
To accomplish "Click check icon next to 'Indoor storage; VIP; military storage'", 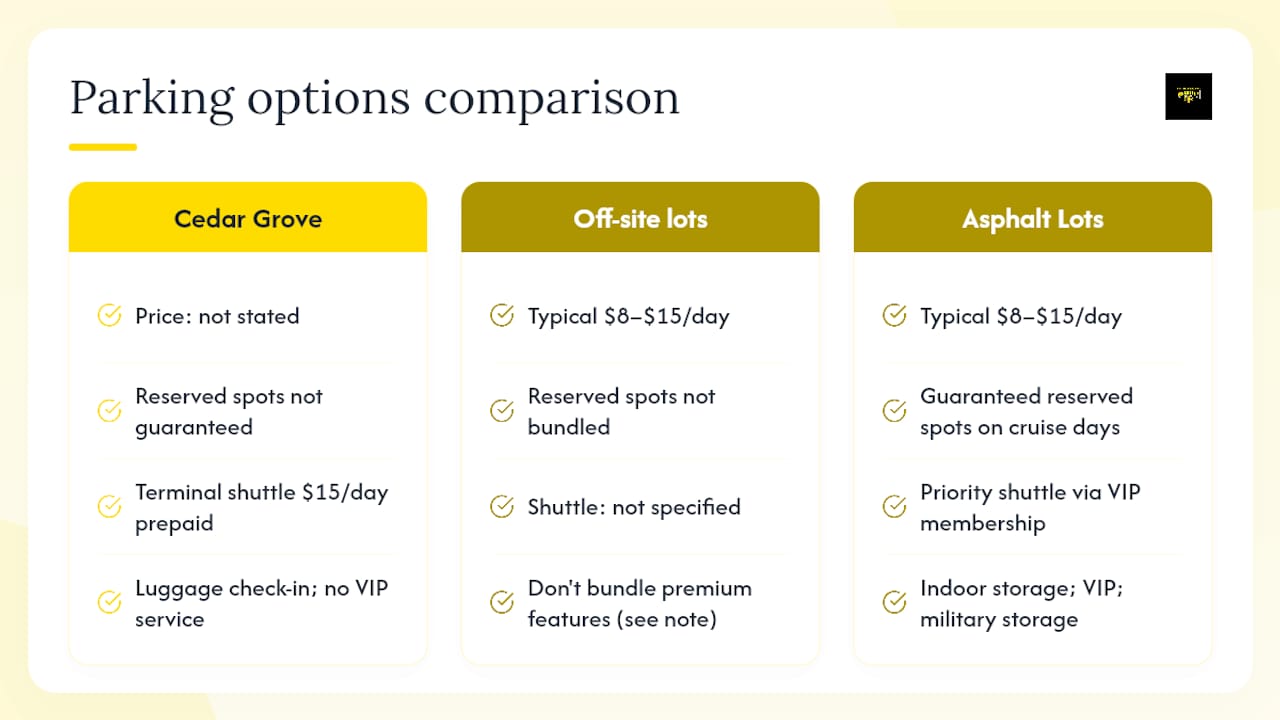I will point(894,603).
